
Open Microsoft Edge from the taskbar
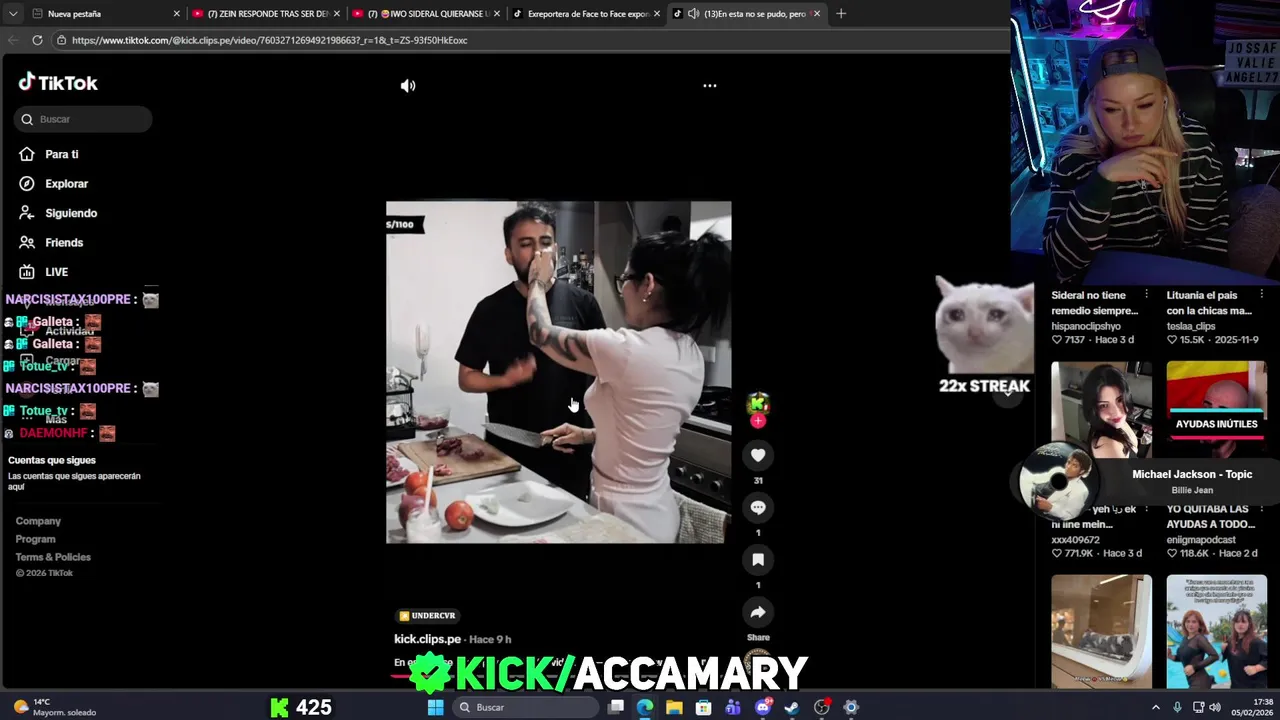645,707
